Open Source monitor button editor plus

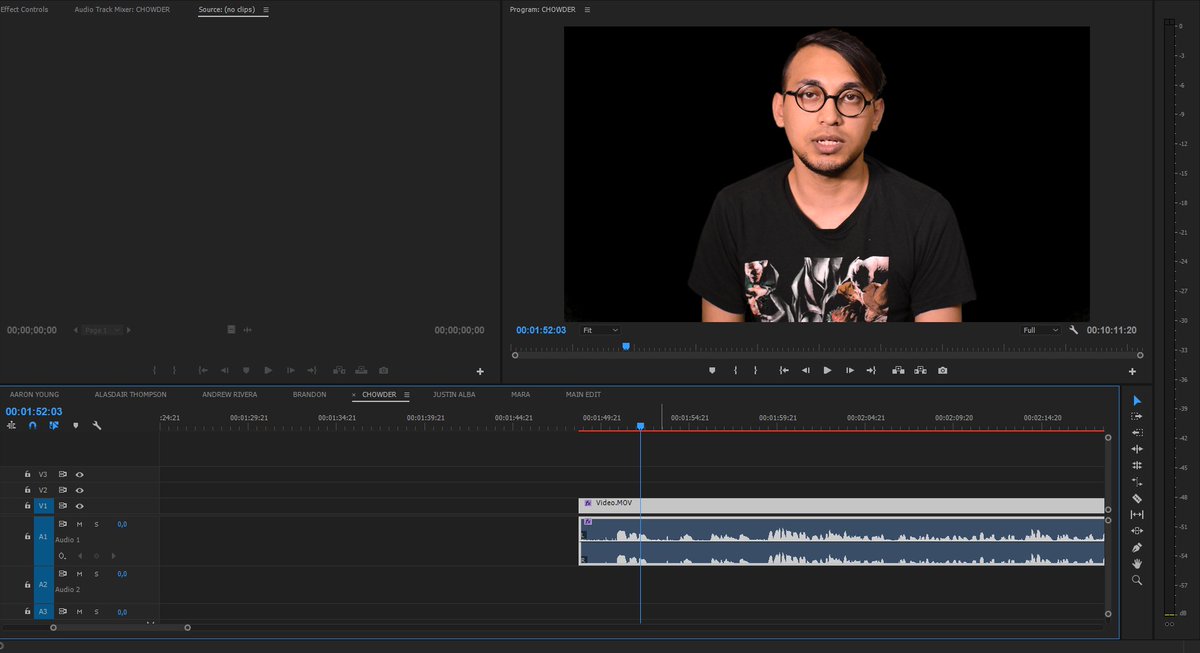[480, 371]
